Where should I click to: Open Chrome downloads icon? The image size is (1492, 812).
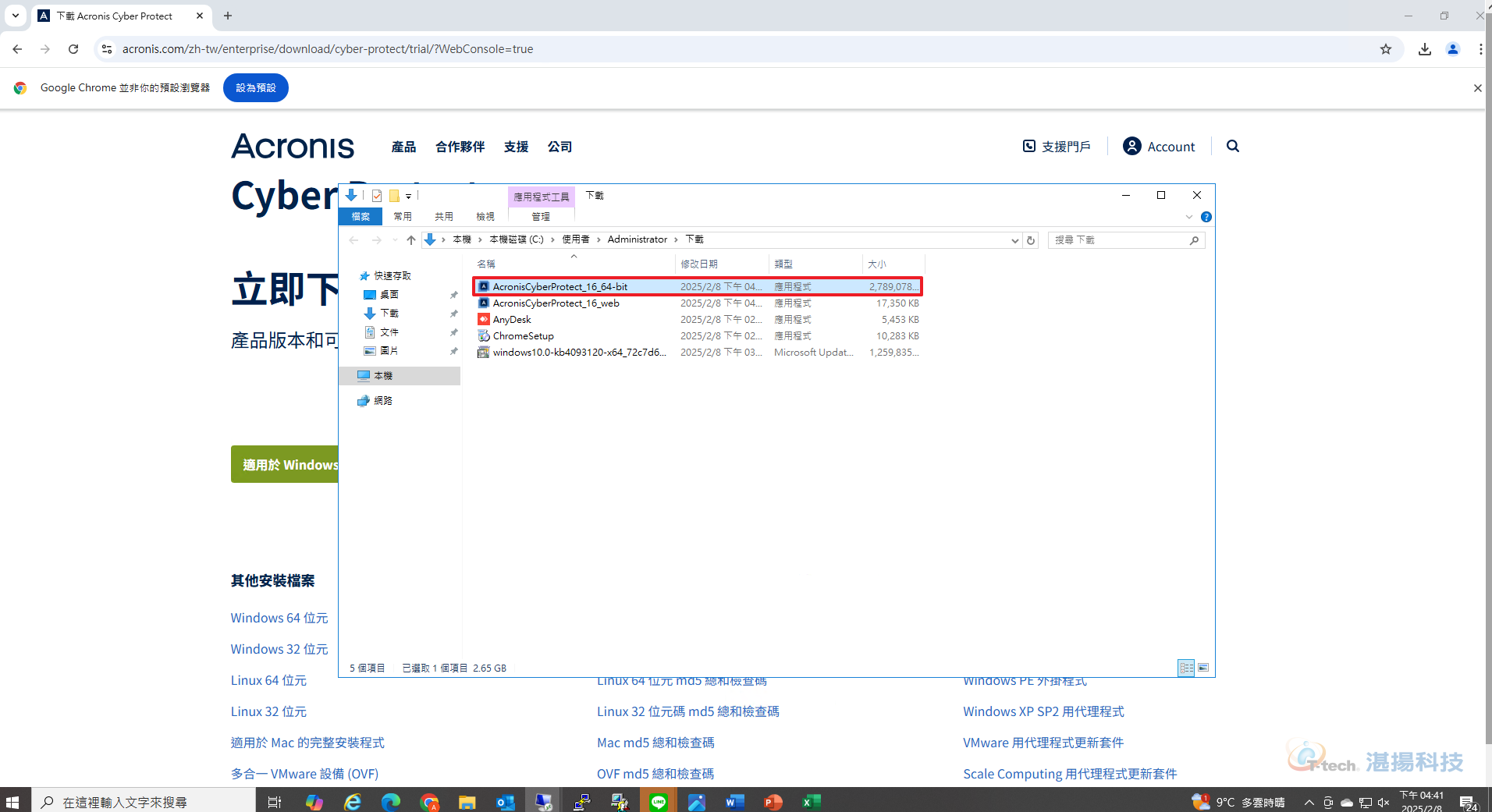[1425, 49]
